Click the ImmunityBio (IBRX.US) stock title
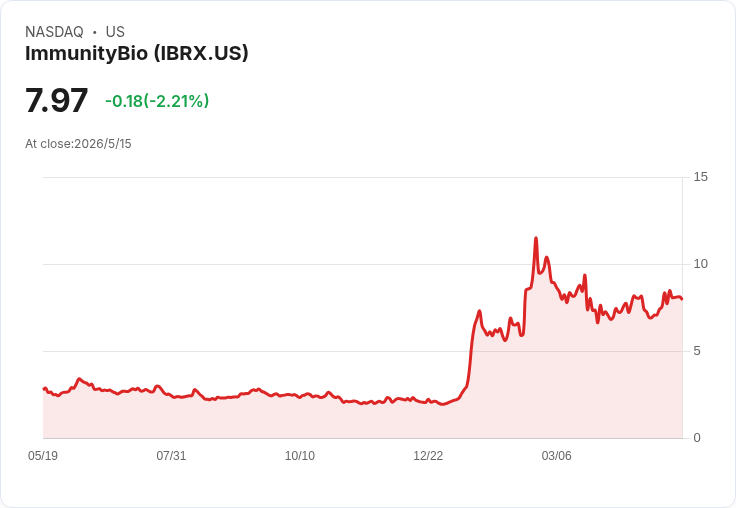 tap(137, 53)
